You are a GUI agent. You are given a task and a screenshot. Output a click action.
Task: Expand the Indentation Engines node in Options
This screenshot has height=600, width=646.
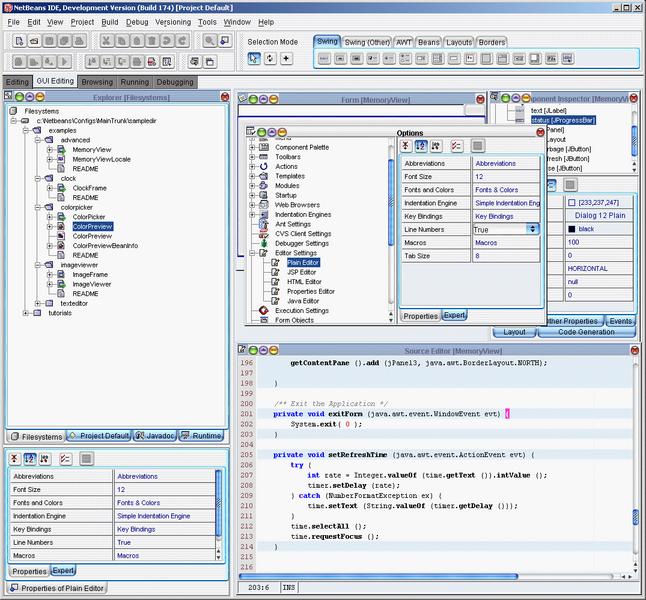click(x=252, y=215)
